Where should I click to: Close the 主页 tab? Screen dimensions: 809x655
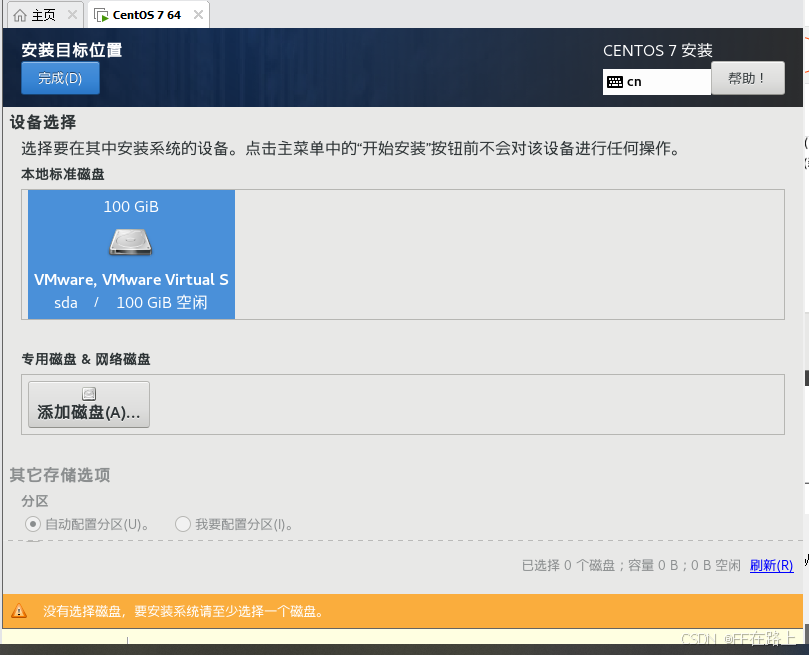pos(73,15)
